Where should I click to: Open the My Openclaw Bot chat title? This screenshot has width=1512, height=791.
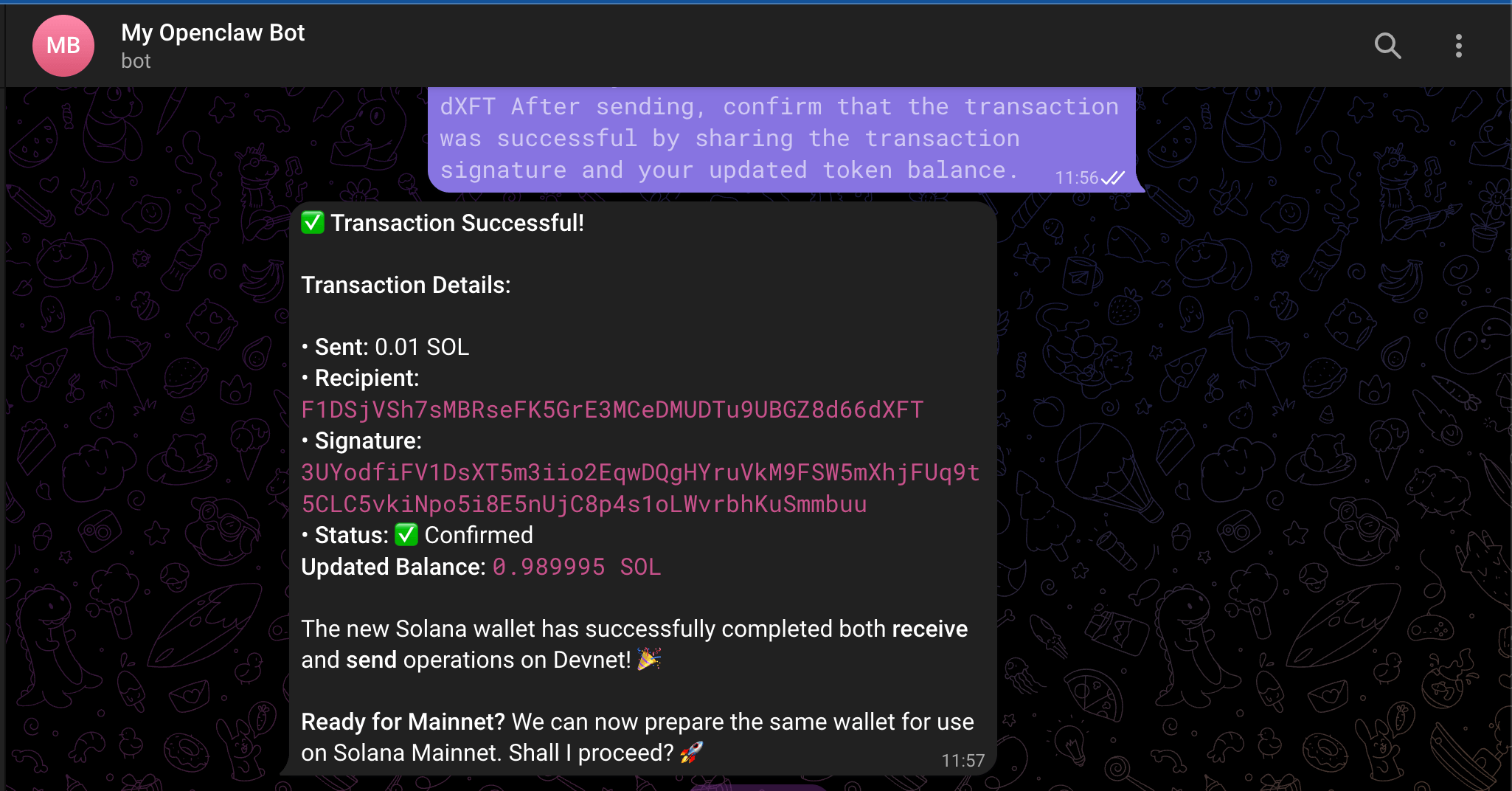coord(212,32)
